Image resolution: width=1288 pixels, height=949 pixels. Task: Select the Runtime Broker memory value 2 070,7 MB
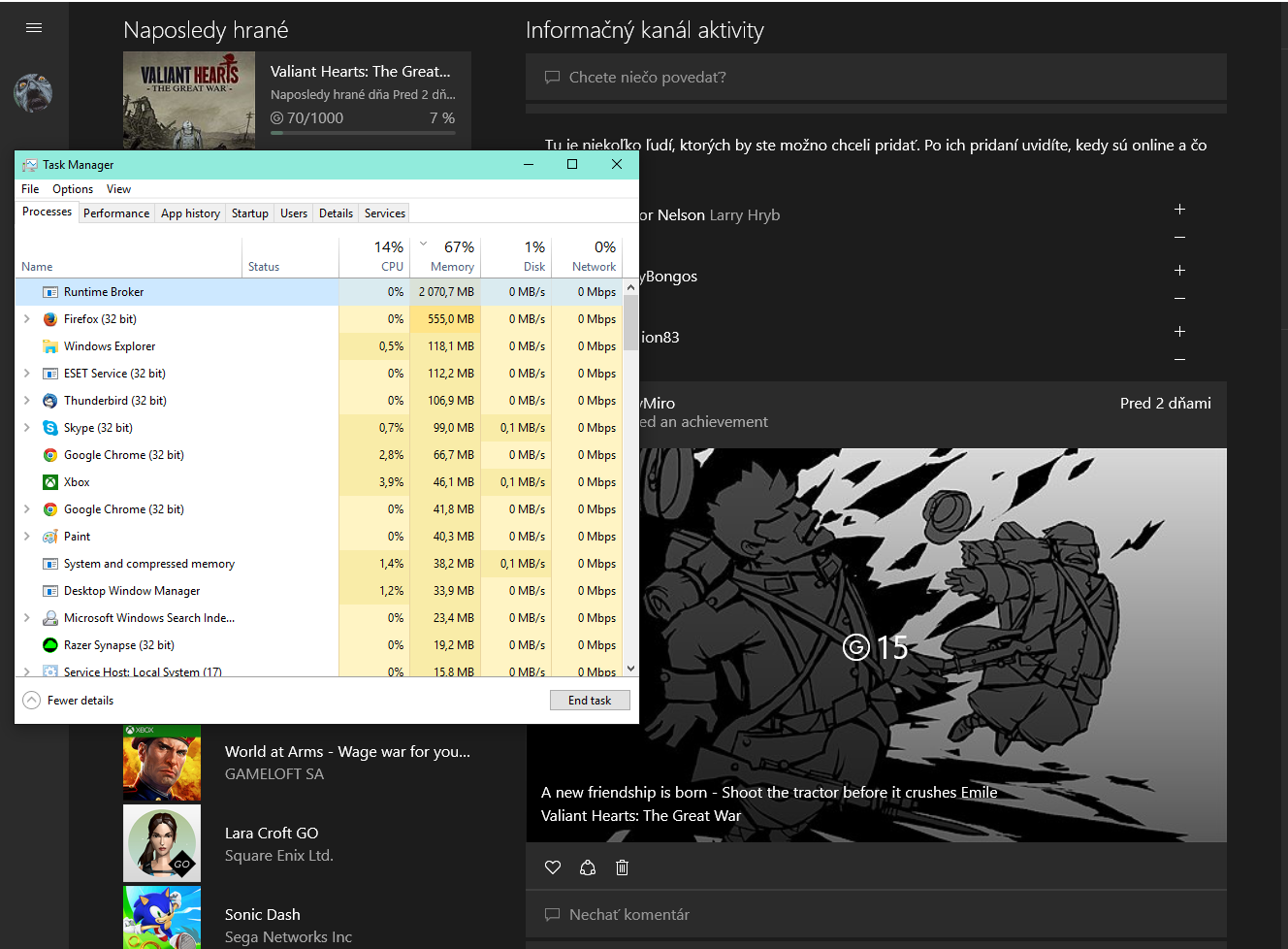(x=446, y=292)
